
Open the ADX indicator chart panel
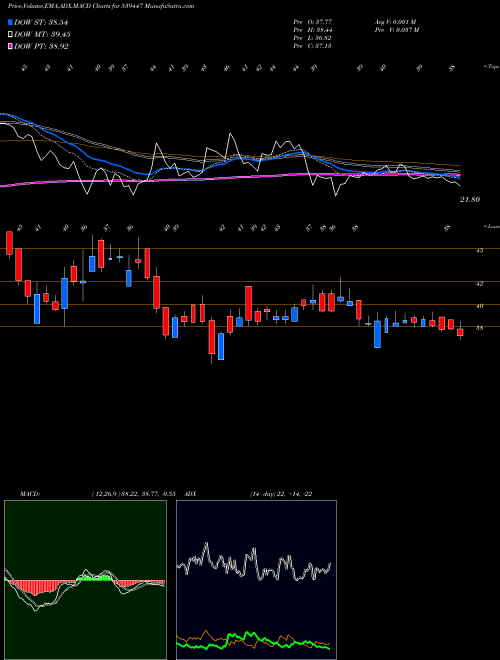(x=256, y=580)
